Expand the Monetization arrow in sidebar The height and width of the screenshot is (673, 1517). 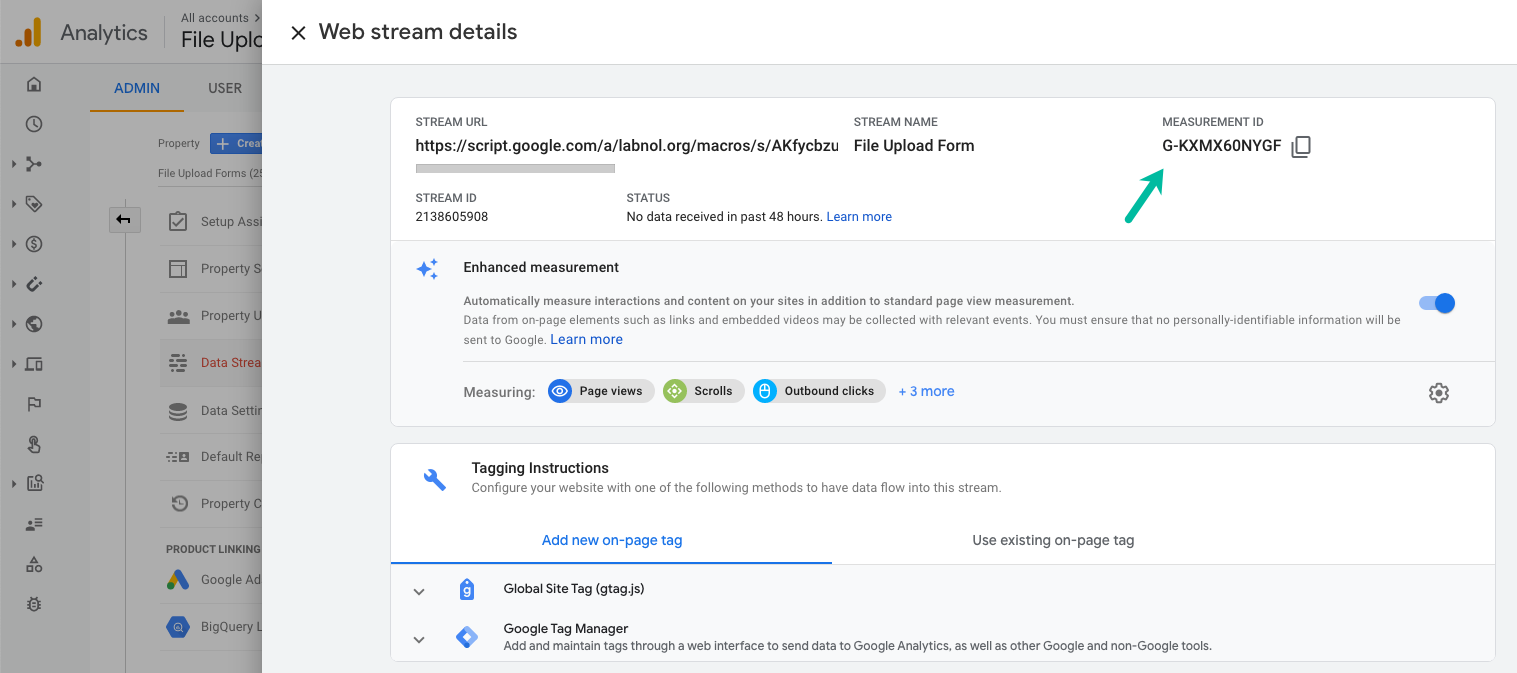pos(14,244)
